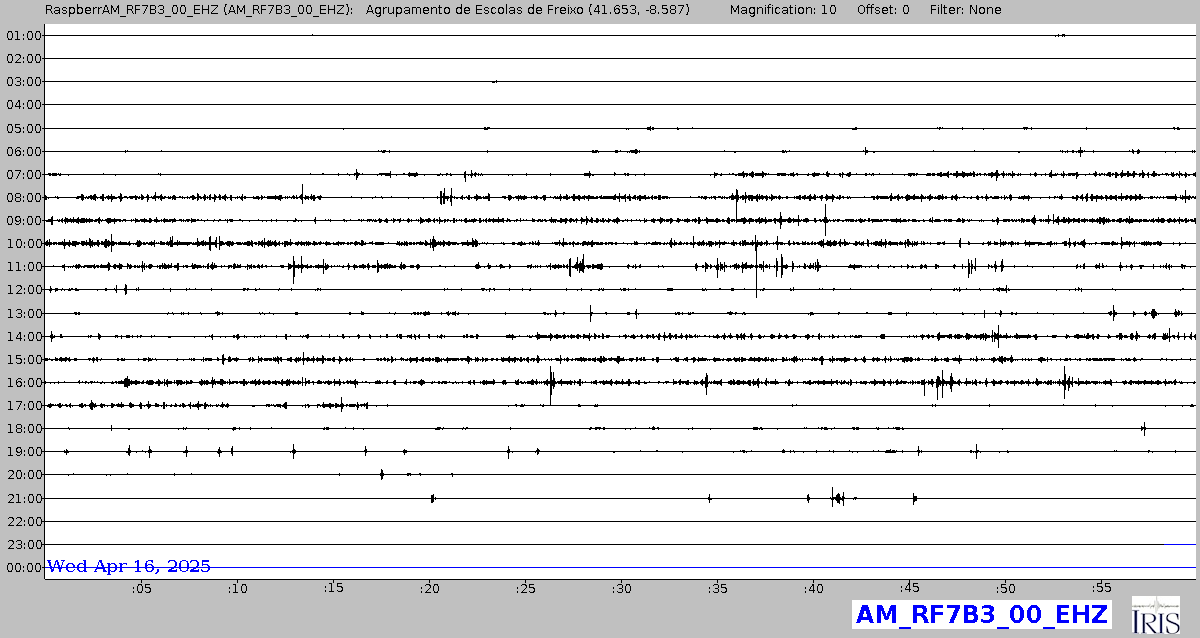Viewport: 1200px width, 638px height.
Task: Select the 11:00 hour label
Action: pos(23,267)
